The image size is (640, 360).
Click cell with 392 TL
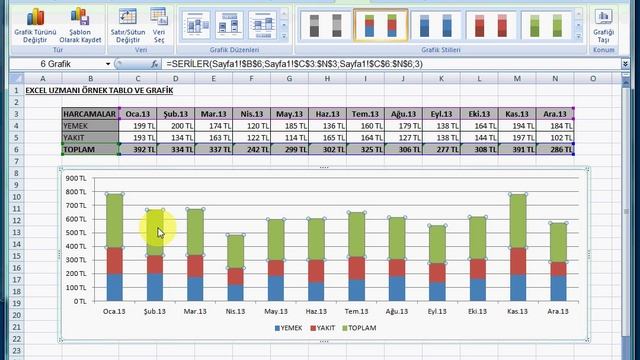pyautogui.click(x=138, y=149)
